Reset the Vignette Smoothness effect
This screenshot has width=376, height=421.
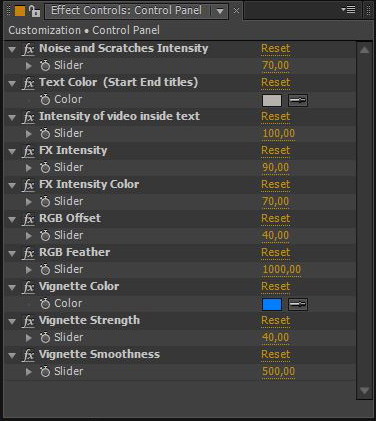[x=276, y=354]
